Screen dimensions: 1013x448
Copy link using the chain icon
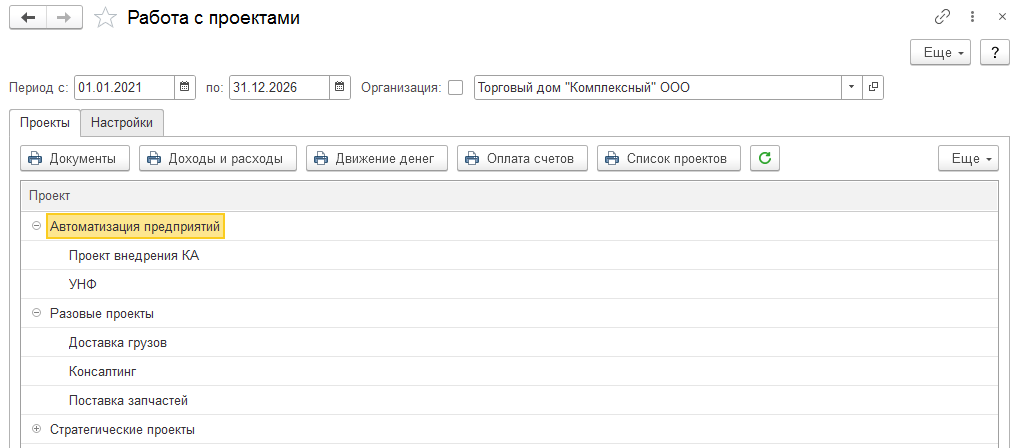pyautogui.click(x=943, y=17)
